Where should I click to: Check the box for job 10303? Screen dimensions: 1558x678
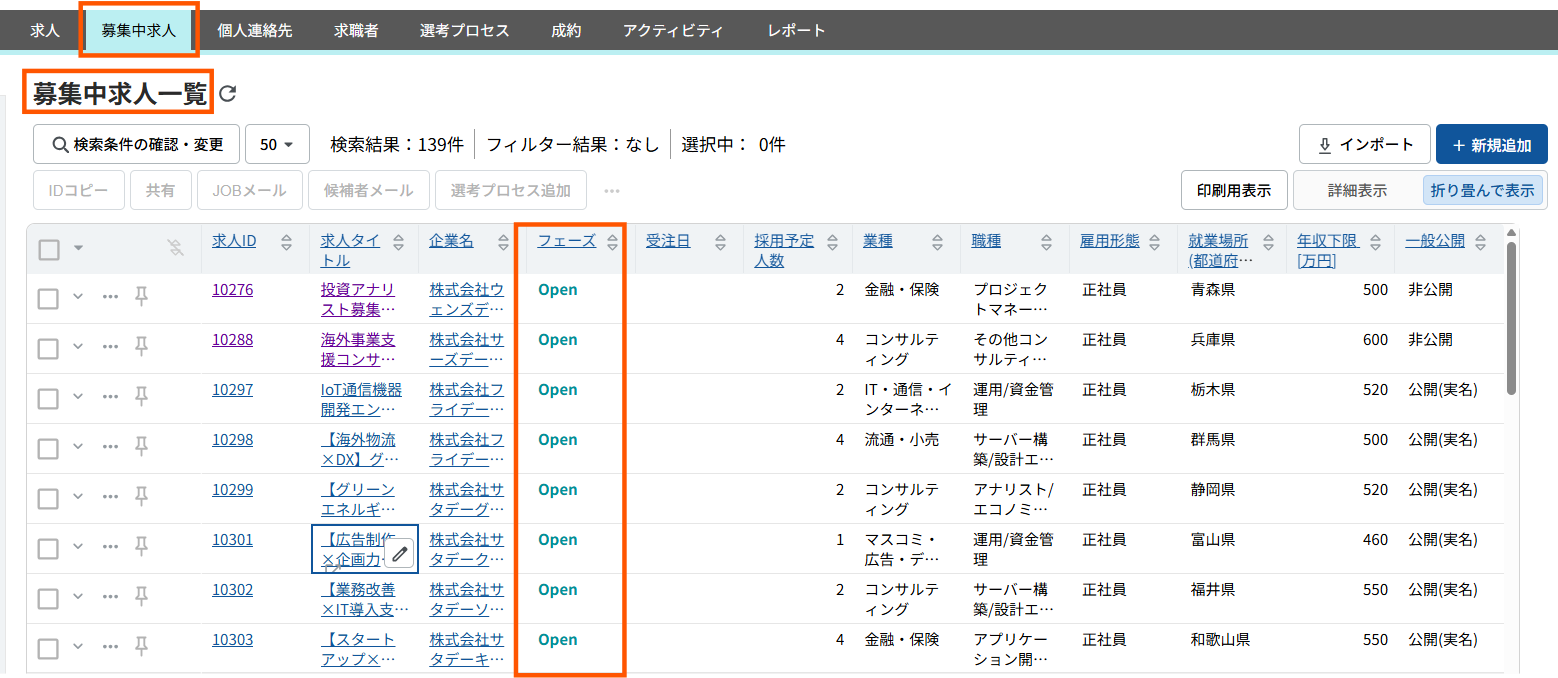(x=48, y=648)
